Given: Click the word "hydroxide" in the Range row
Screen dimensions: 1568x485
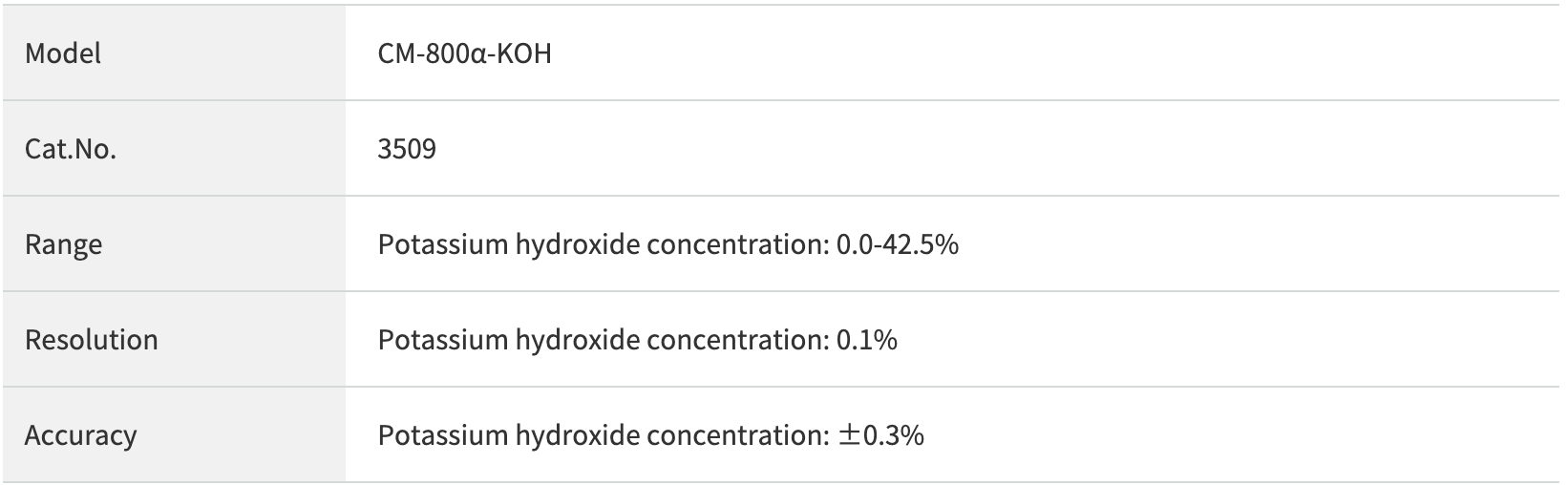Looking at the screenshot, I should tap(577, 244).
